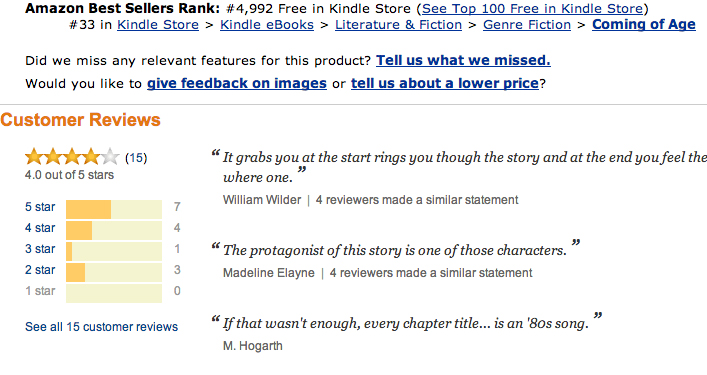The height and width of the screenshot is (375, 707).
Task: Open the Coming of Age category
Action: (x=644, y=24)
